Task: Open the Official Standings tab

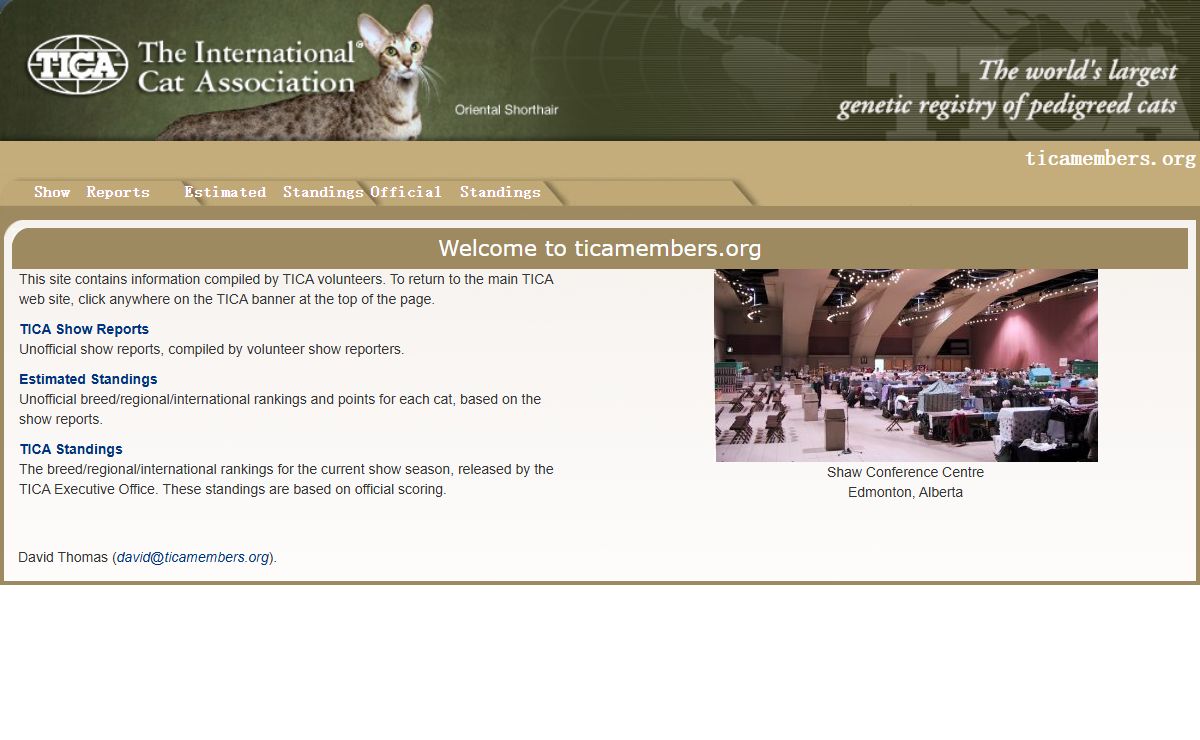Action: pos(455,192)
